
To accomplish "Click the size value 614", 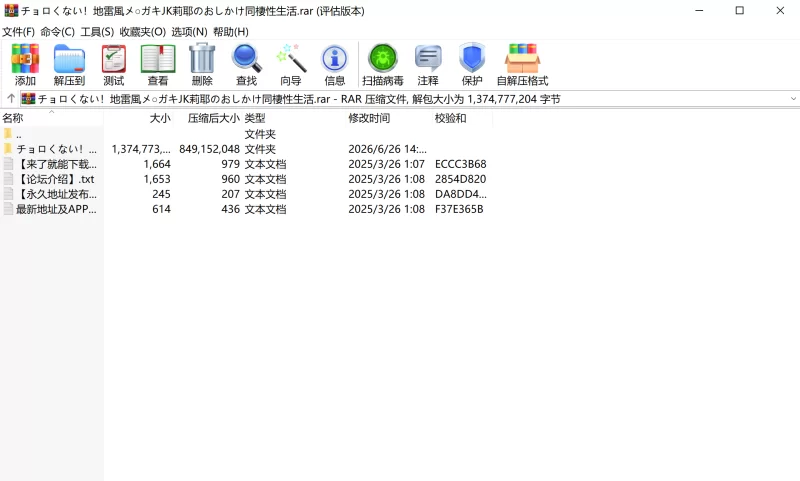I will pos(161,209).
